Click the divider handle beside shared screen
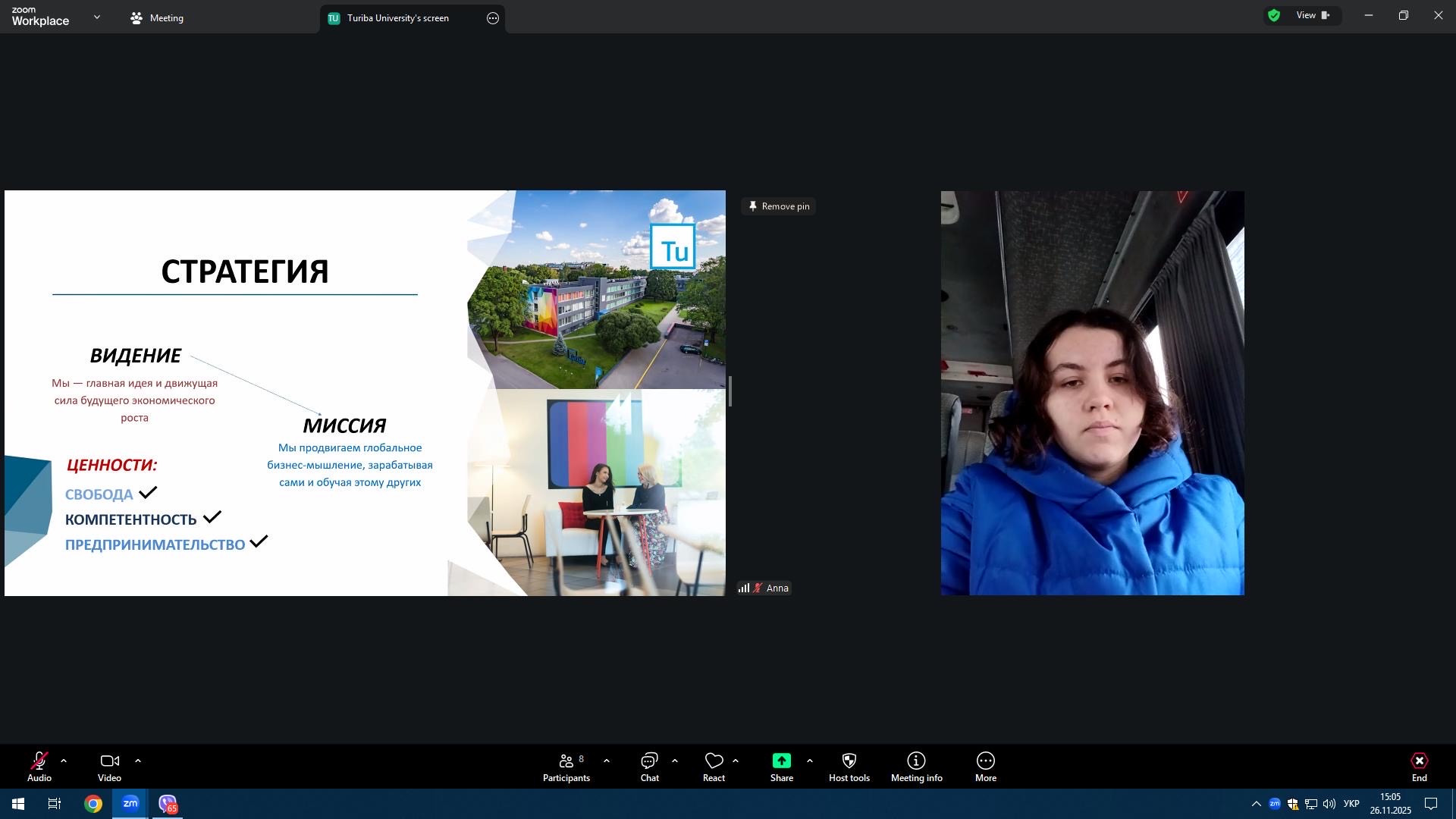1456x819 pixels. tap(730, 391)
